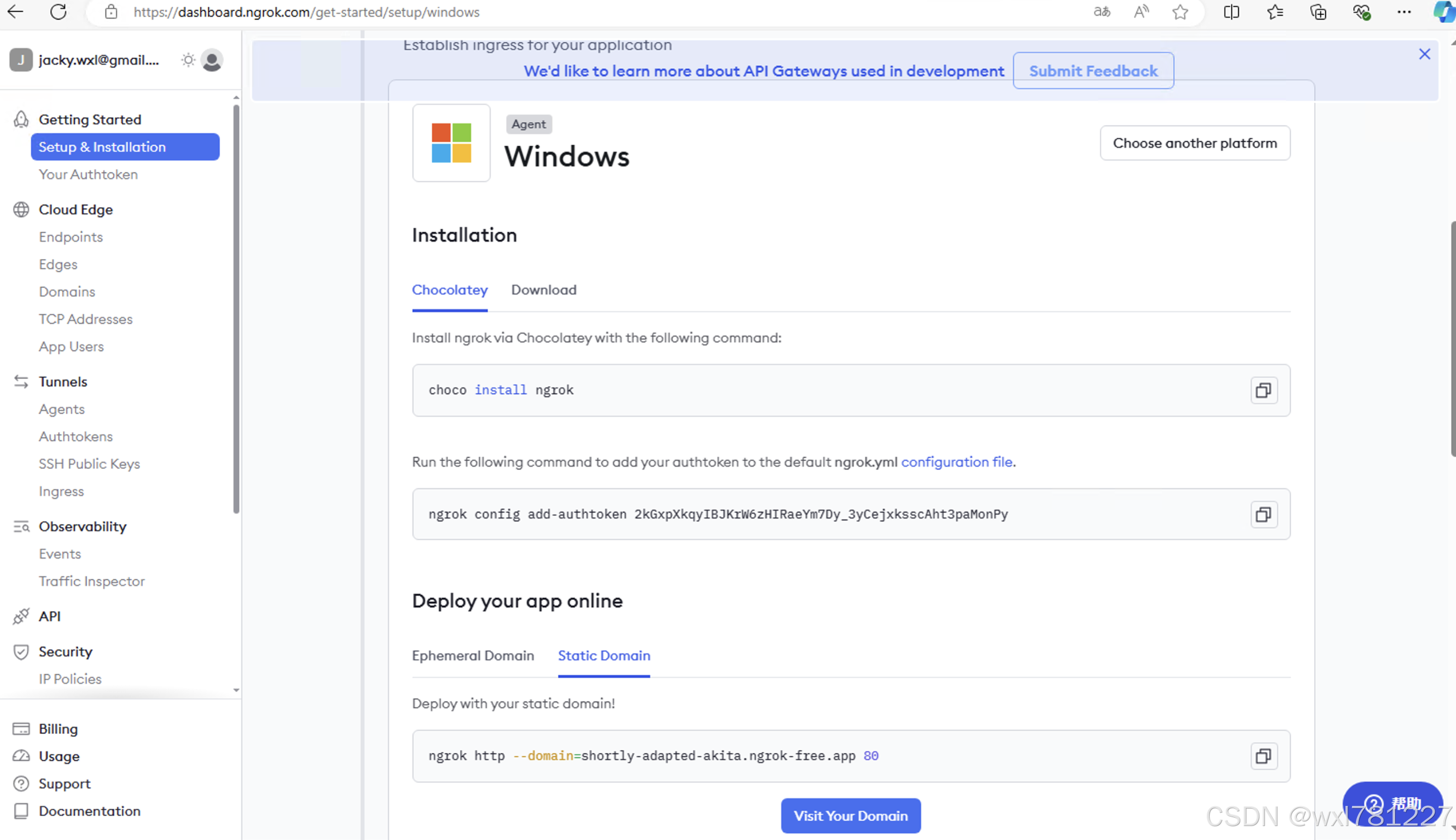
Task: Open IP Policies under Security
Action: 70,679
